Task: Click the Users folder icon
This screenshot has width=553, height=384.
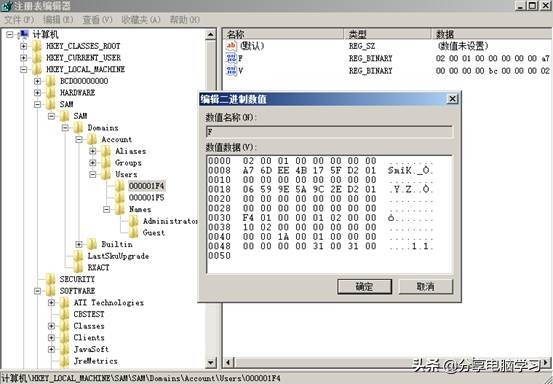Action: [x=106, y=174]
